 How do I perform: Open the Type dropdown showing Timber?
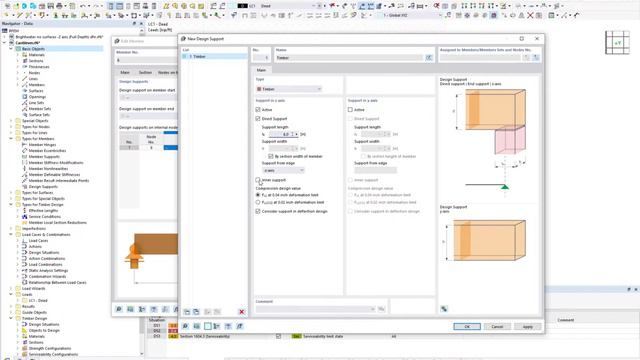[289, 89]
